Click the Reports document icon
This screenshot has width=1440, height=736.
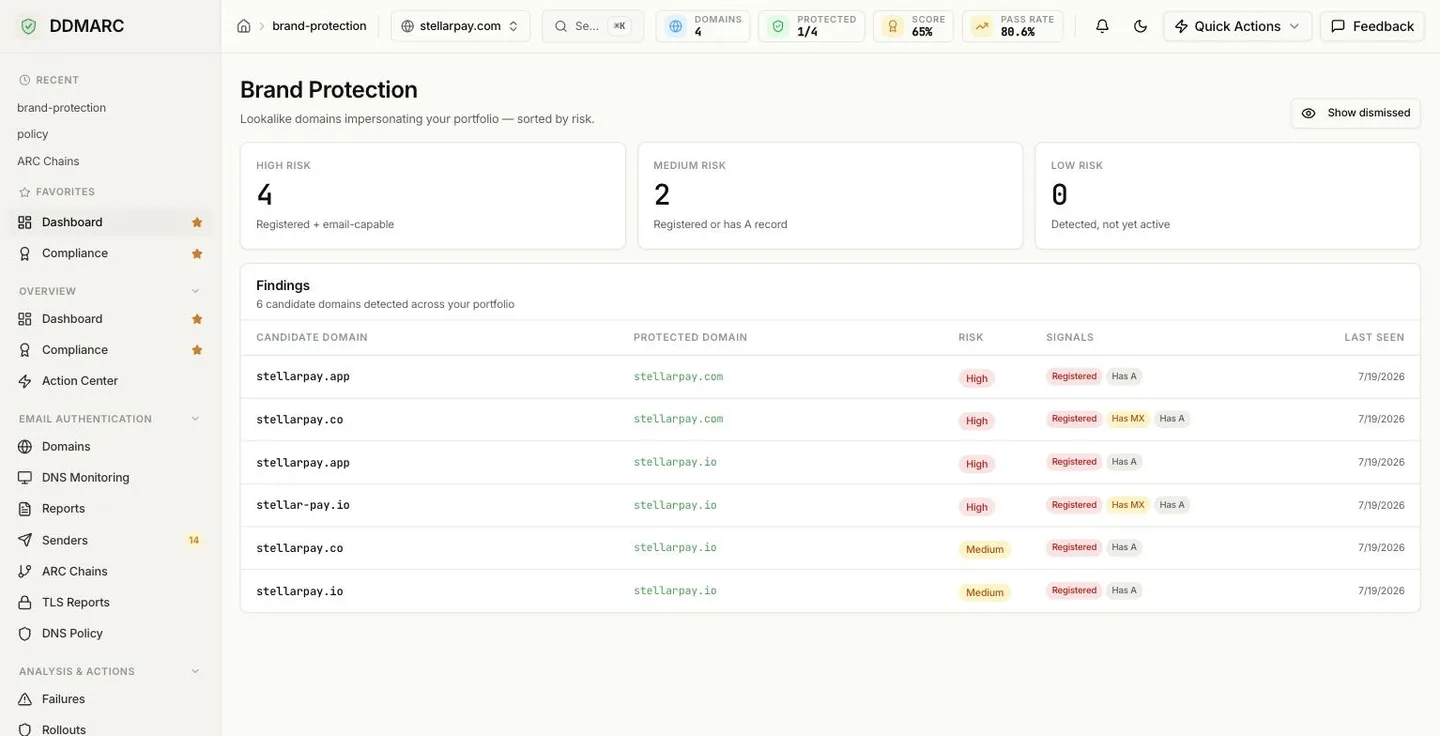click(x=25, y=509)
